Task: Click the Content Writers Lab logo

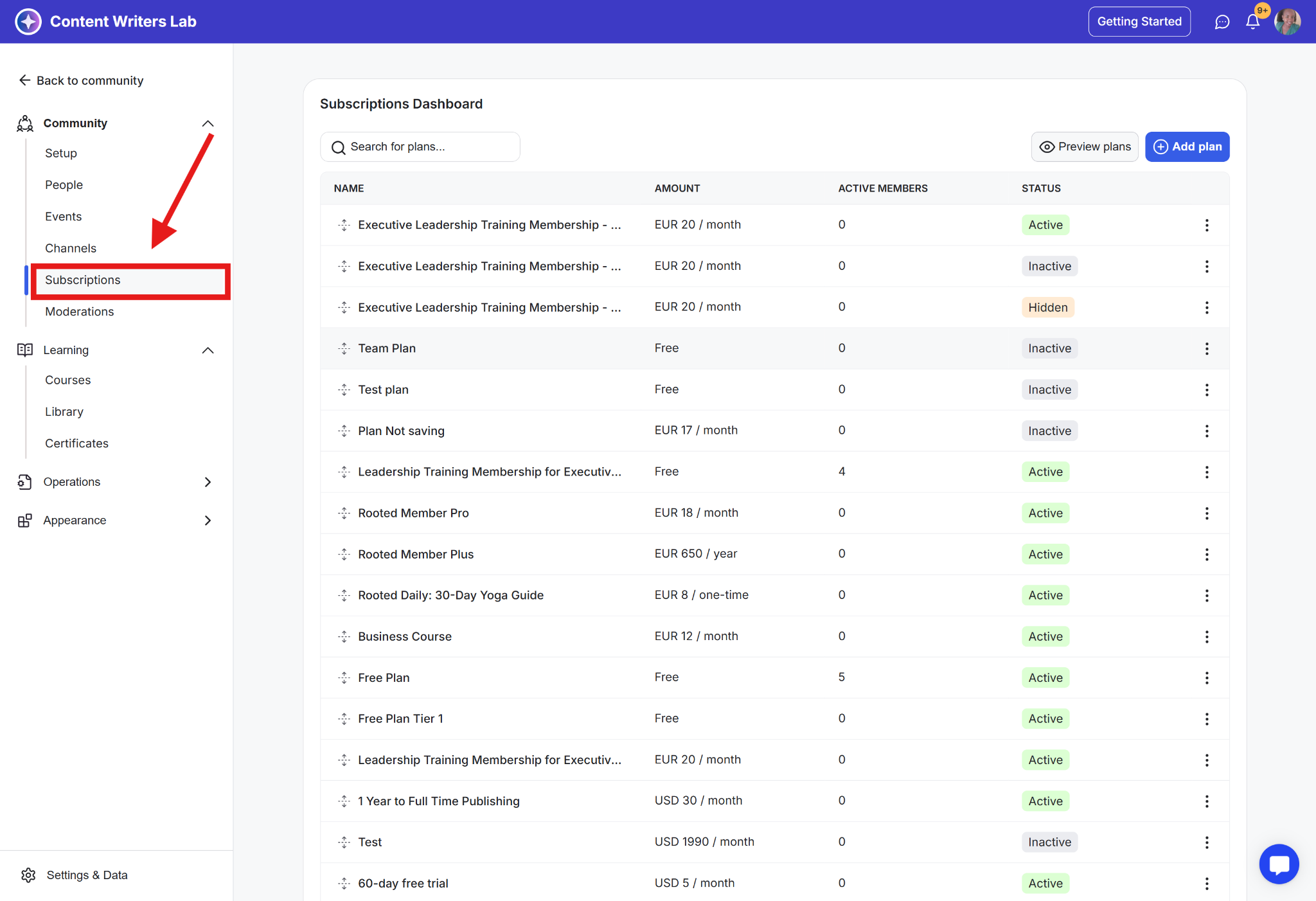Action: (x=28, y=22)
